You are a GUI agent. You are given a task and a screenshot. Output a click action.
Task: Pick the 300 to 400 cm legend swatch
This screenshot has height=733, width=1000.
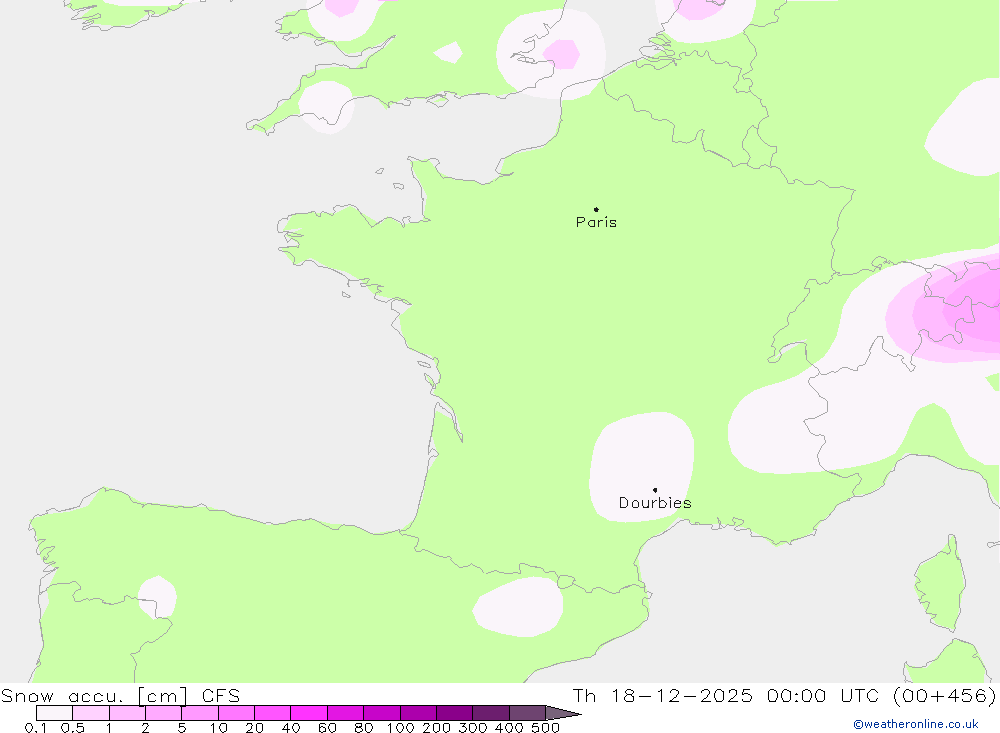click(x=491, y=713)
